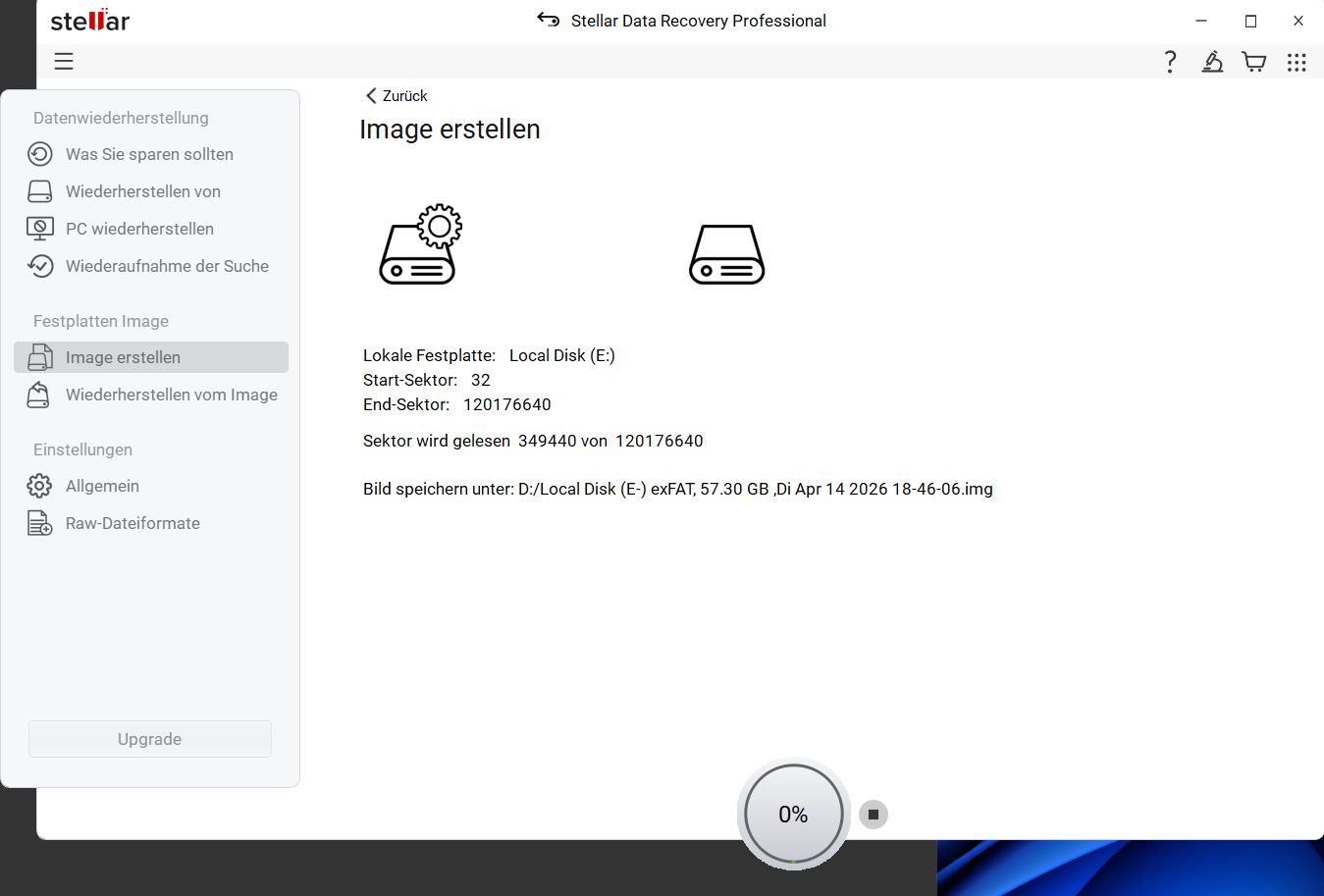Open the help question mark icon
This screenshot has height=896, width=1324.
1170,62
